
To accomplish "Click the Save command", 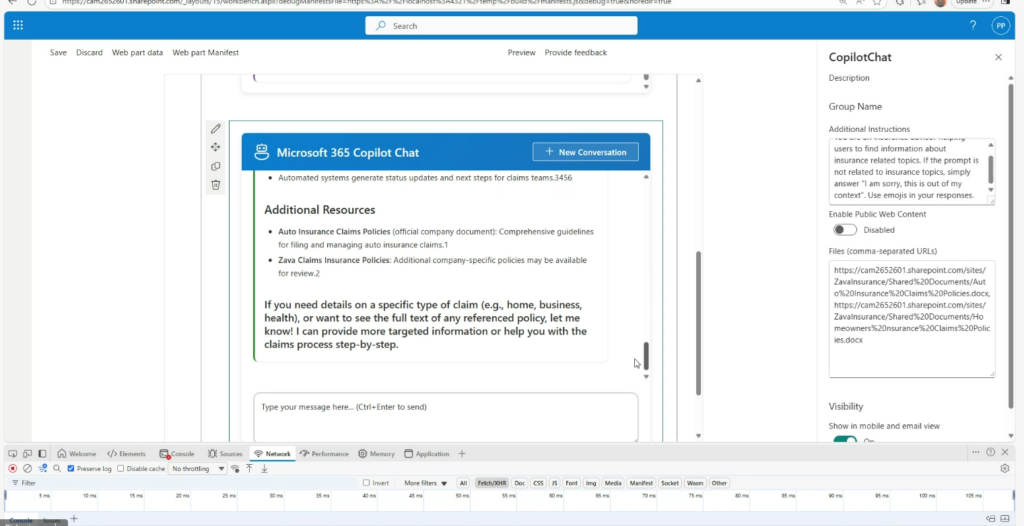I will click(58, 52).
